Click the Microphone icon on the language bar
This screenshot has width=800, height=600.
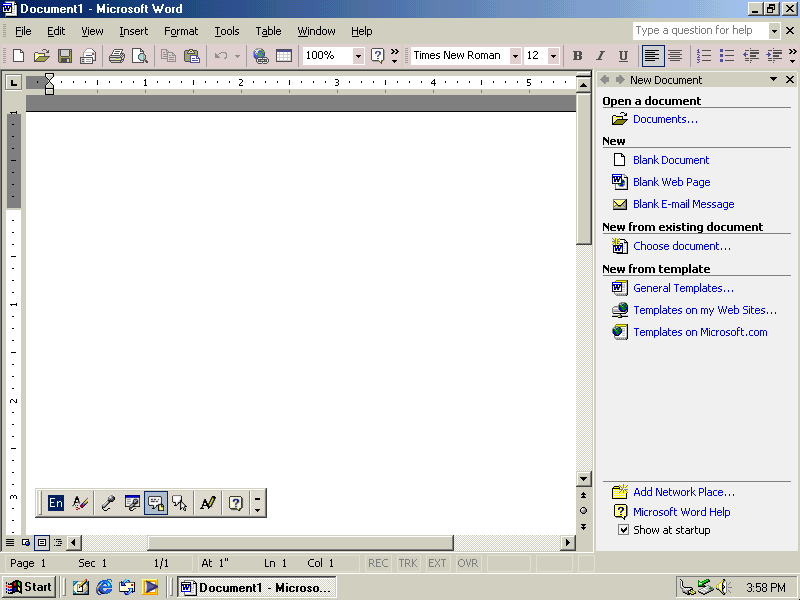coord(108,503)
